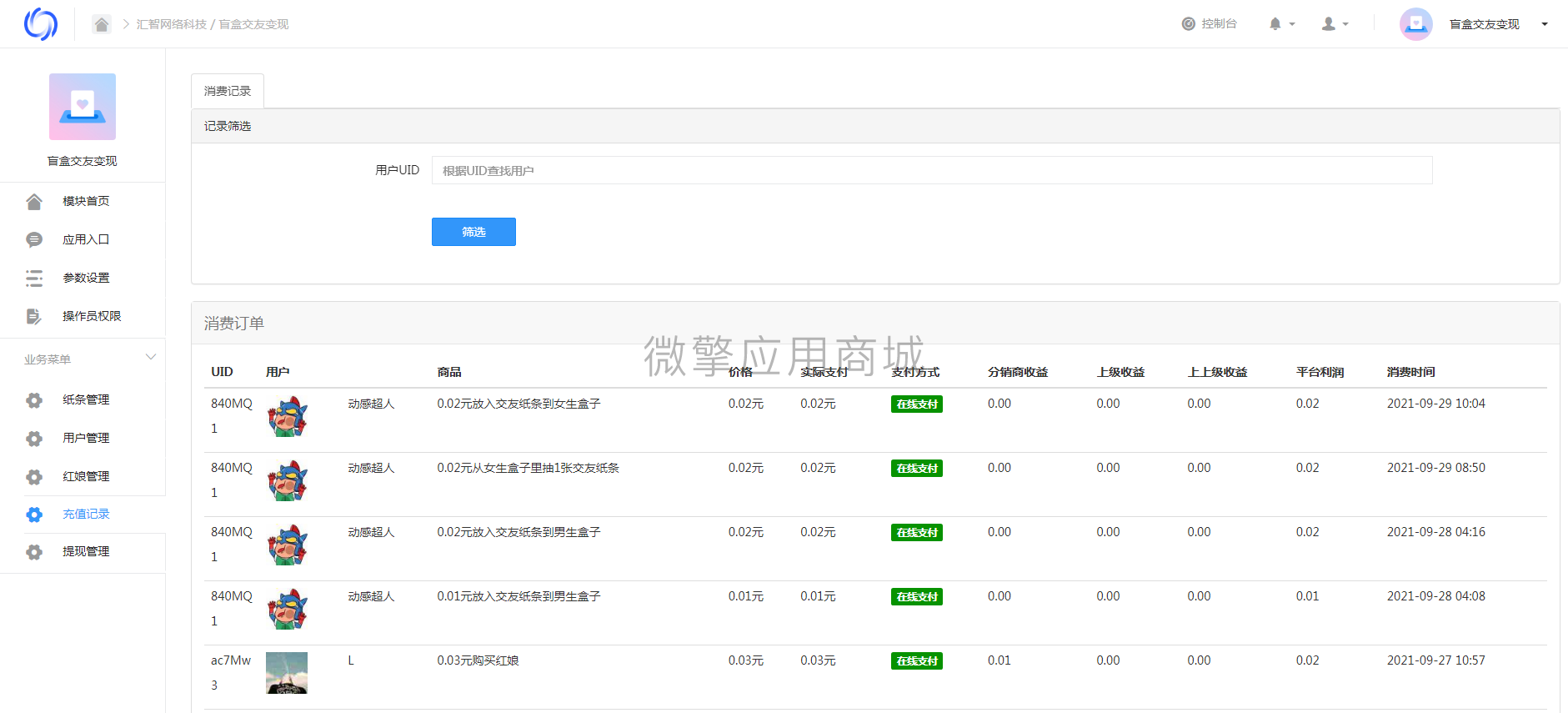Click 盲盒交友变现 breadcrumb link
This screenshot has width=1568, height=713.
(x=253, y=24)
